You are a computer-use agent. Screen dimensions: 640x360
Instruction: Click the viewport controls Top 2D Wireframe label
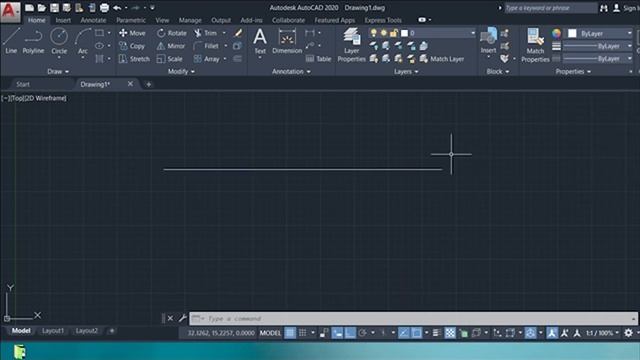34,98
